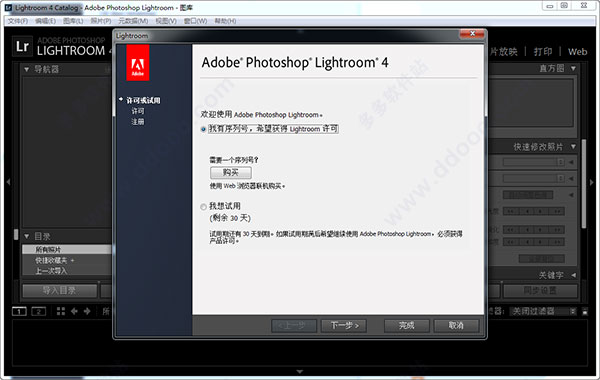Select 注册 step in dialog sidebar
Viewport: 600px width, 380px height.
138,122
